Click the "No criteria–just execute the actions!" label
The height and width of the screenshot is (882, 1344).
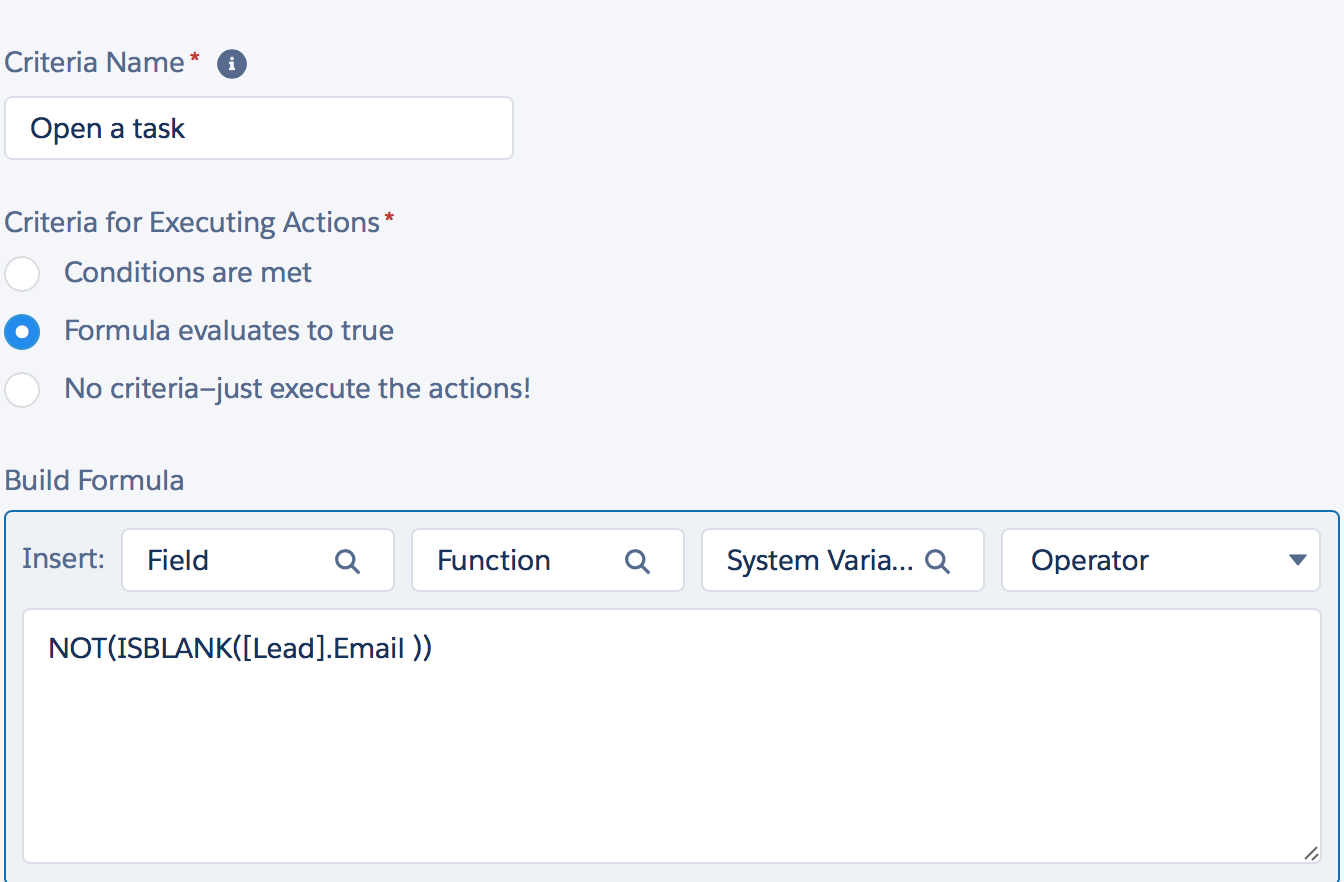pos(297,389)
